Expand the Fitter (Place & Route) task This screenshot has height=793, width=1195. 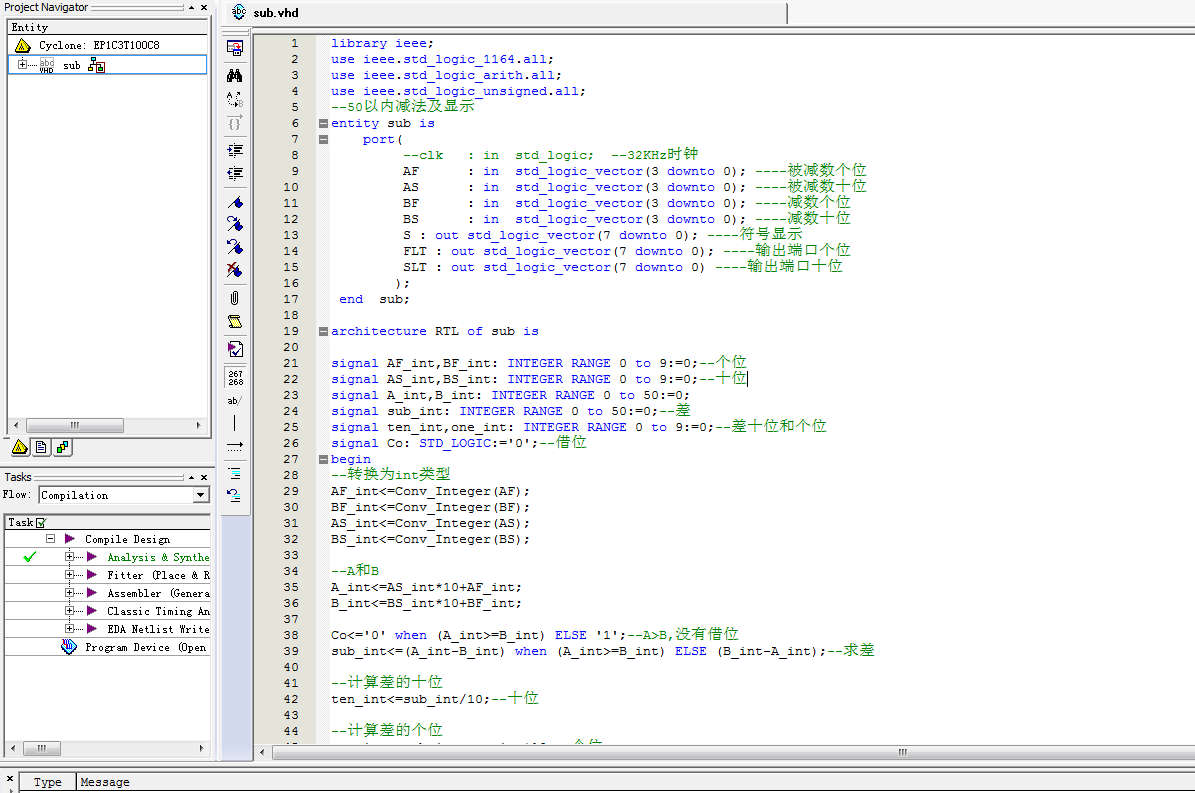[x=69, y=575]
